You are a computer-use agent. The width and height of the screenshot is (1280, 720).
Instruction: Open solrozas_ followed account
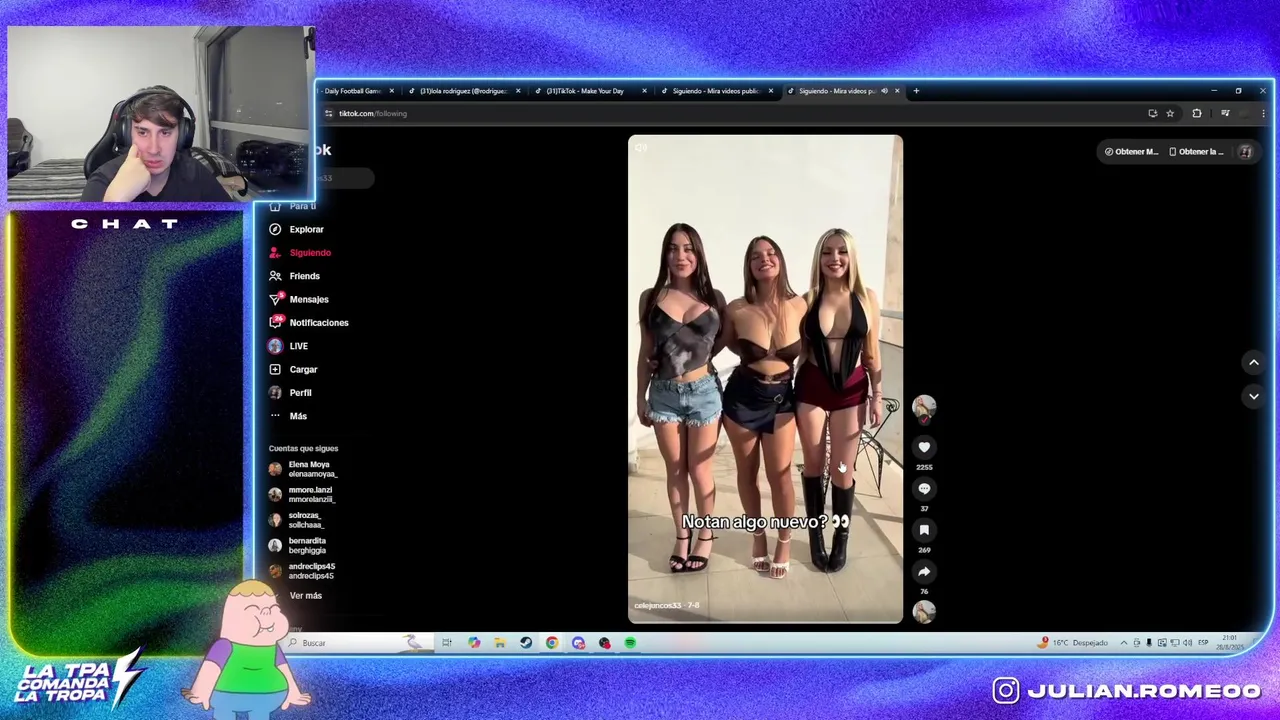[x=297, y=520]
